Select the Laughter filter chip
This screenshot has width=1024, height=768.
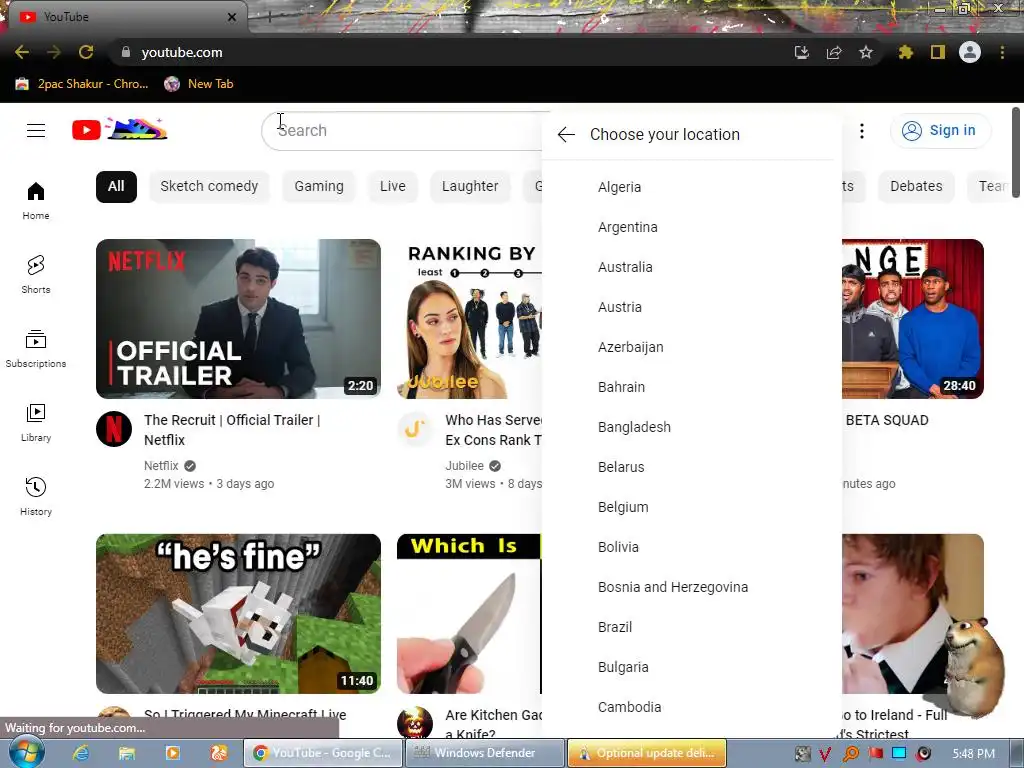pos(470,187)
